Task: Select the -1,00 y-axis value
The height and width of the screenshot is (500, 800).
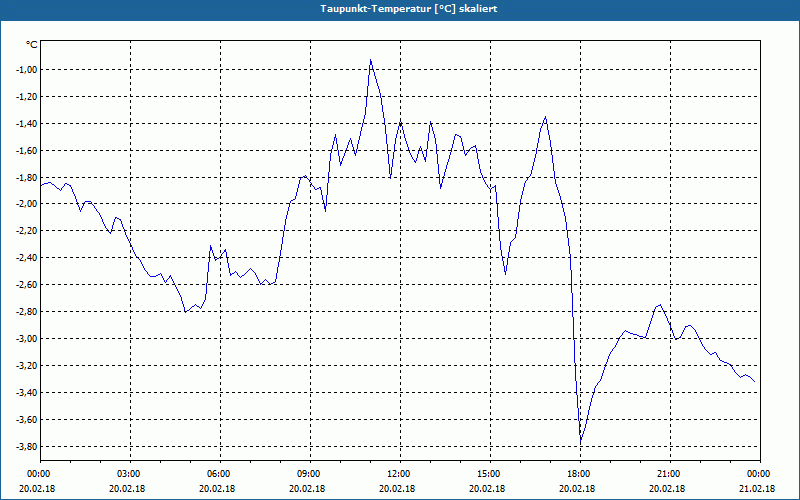Action: (x=27, y=70)
